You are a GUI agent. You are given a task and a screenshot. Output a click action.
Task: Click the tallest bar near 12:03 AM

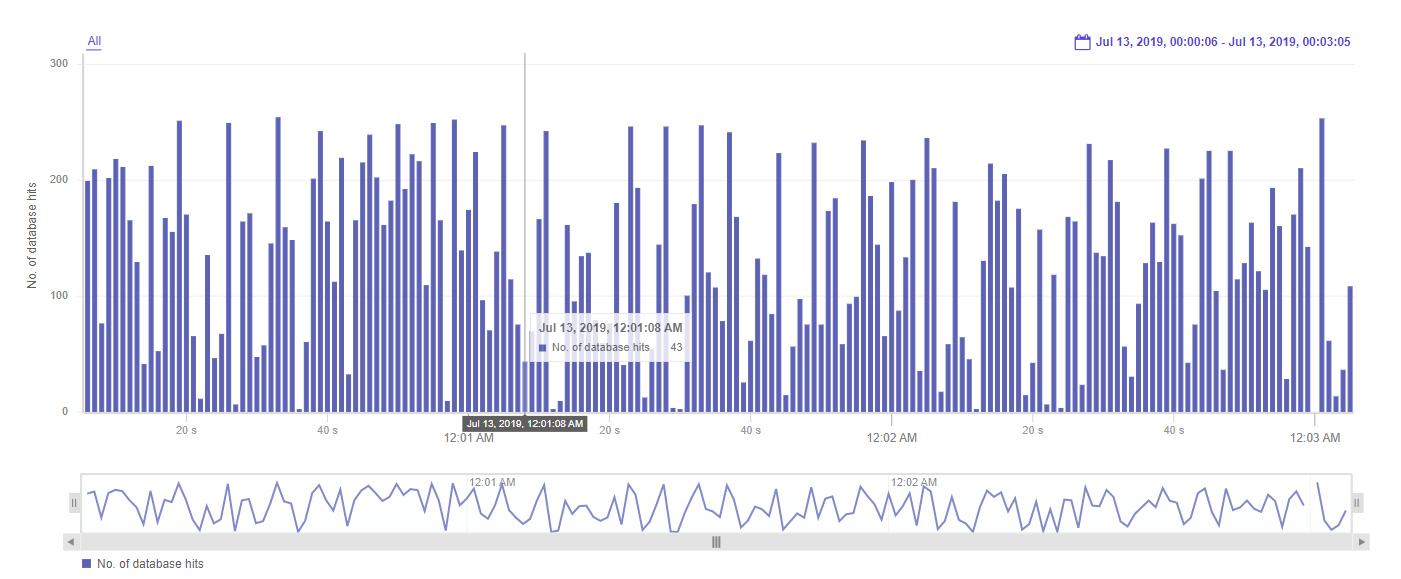(1322, 265)
